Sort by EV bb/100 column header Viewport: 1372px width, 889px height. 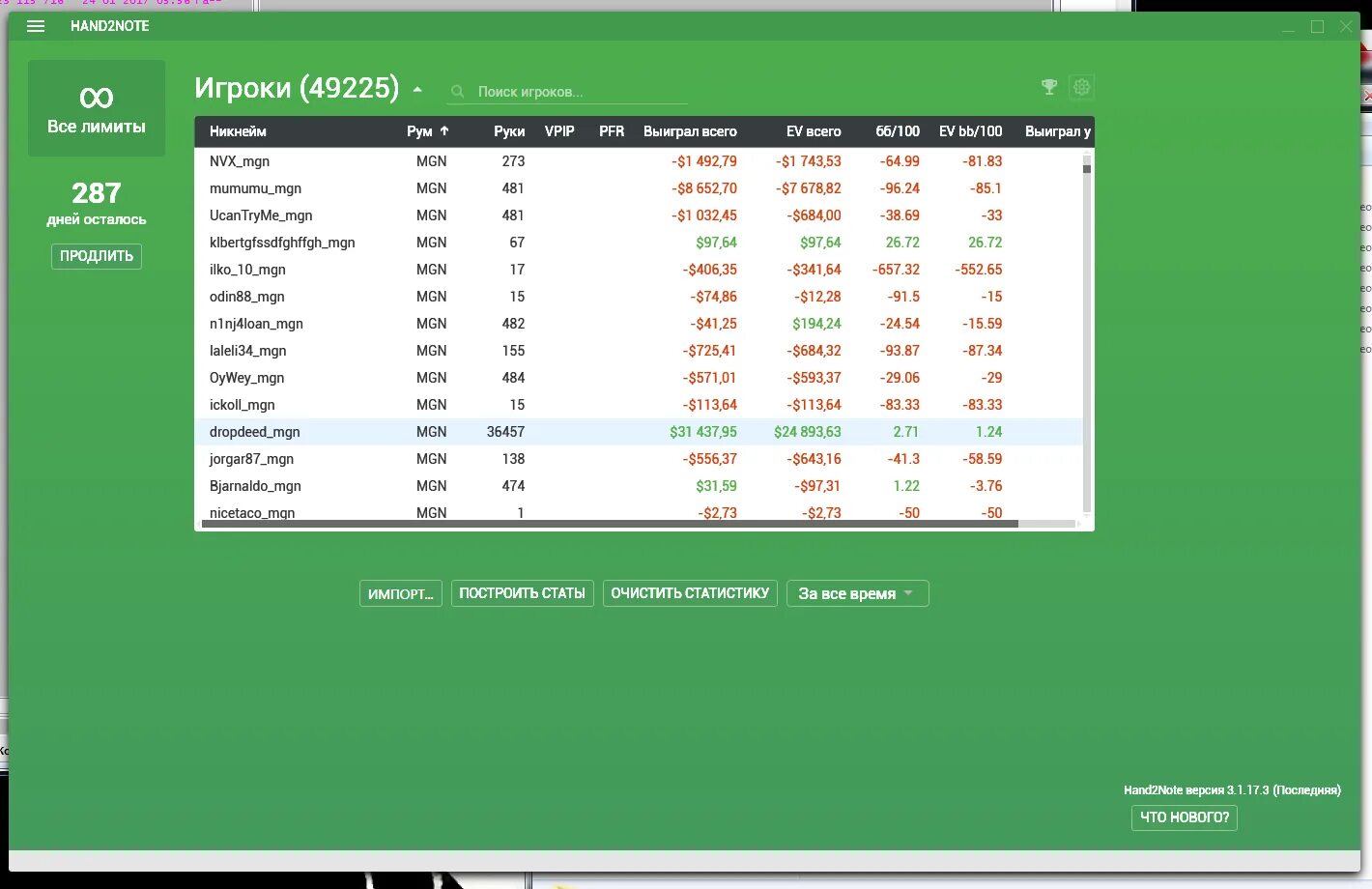(970, 131)
